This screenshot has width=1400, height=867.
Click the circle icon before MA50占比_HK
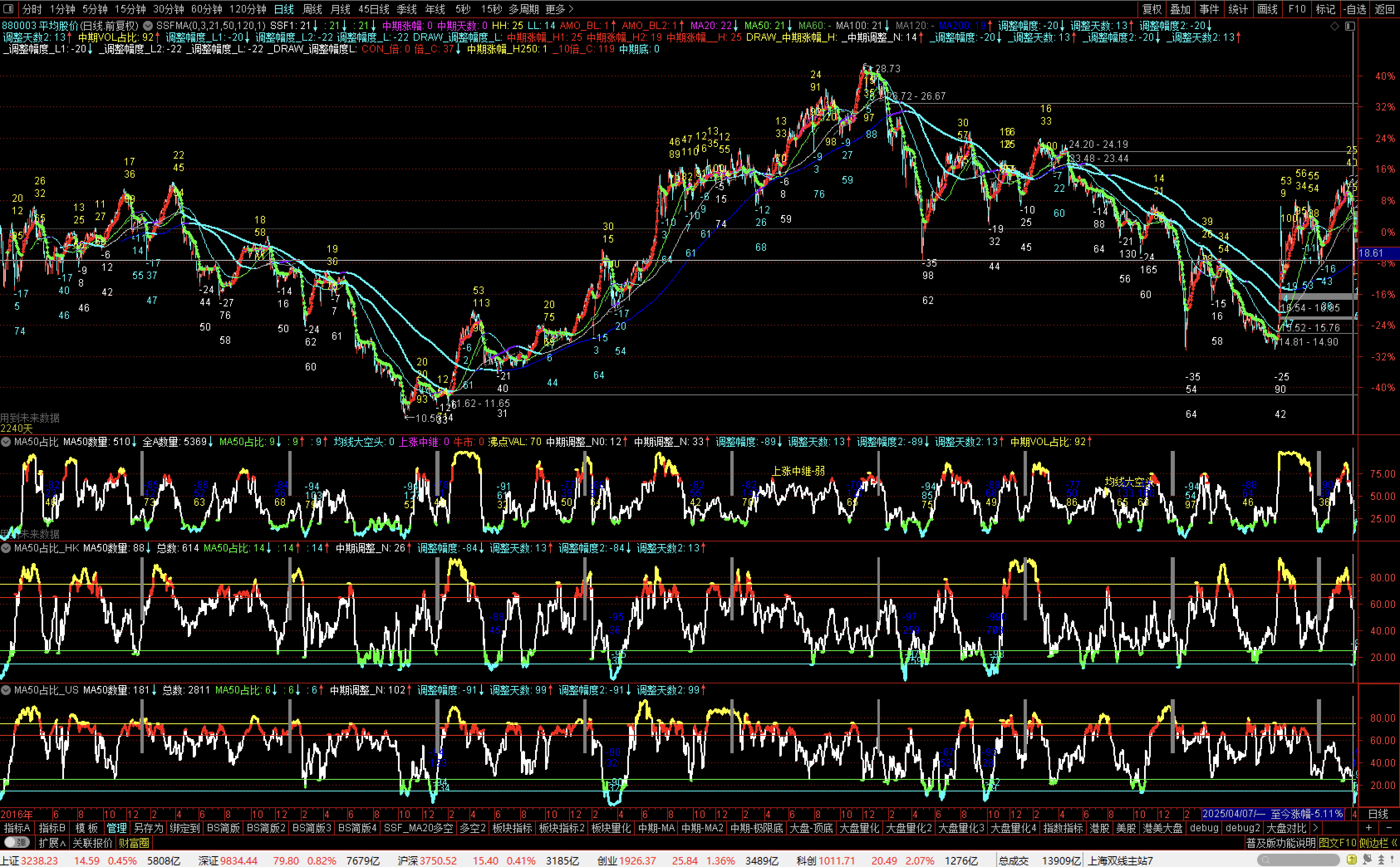[6, 548]
